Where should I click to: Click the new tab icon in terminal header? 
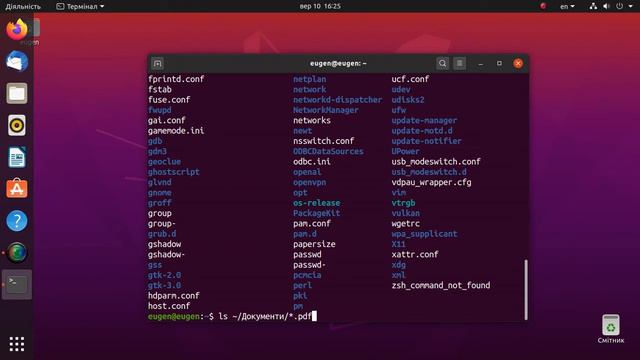pyautogui.click(x=158, y=63)
